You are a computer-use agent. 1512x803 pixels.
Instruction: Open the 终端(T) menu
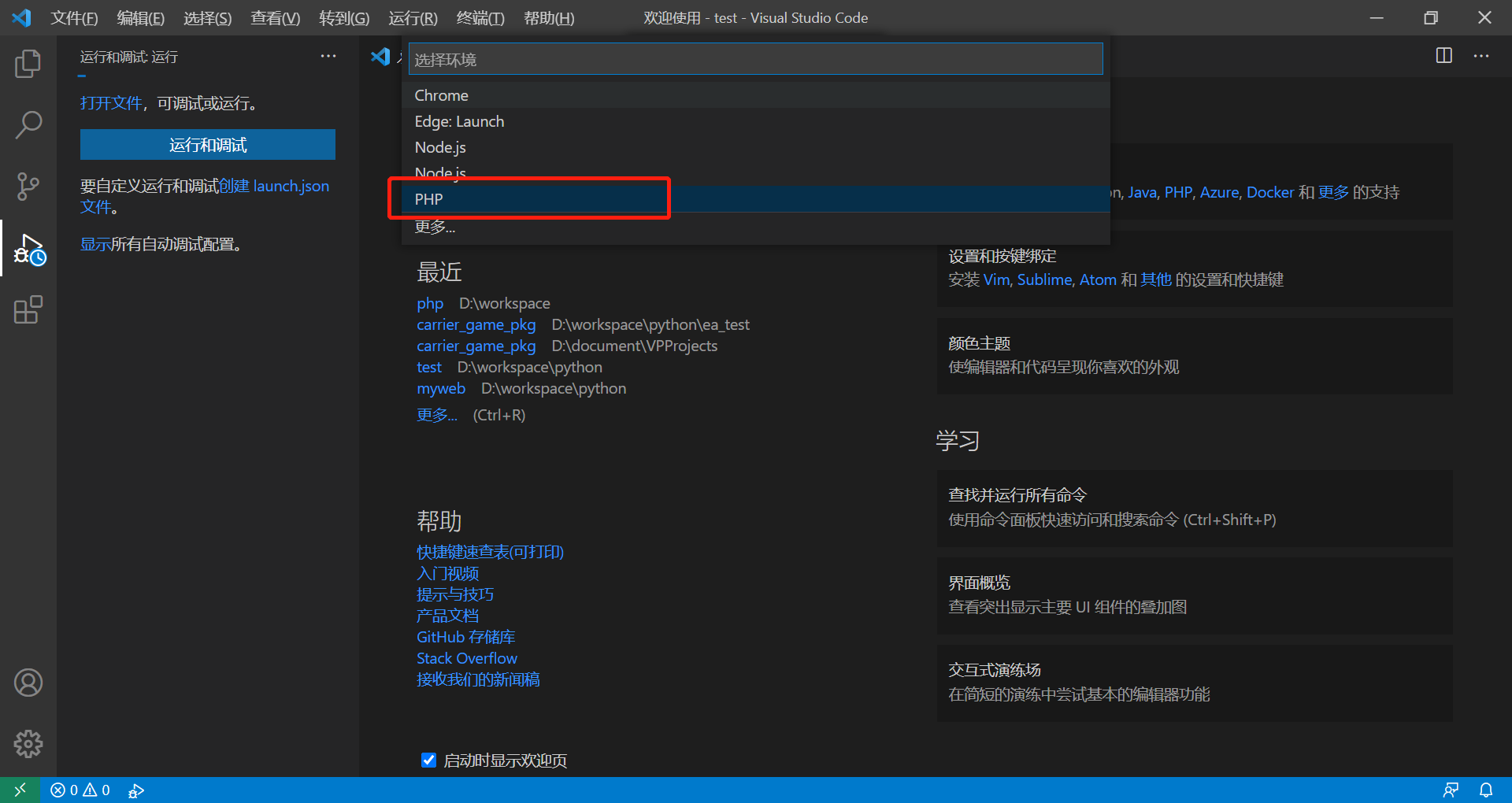pos(480,18)
